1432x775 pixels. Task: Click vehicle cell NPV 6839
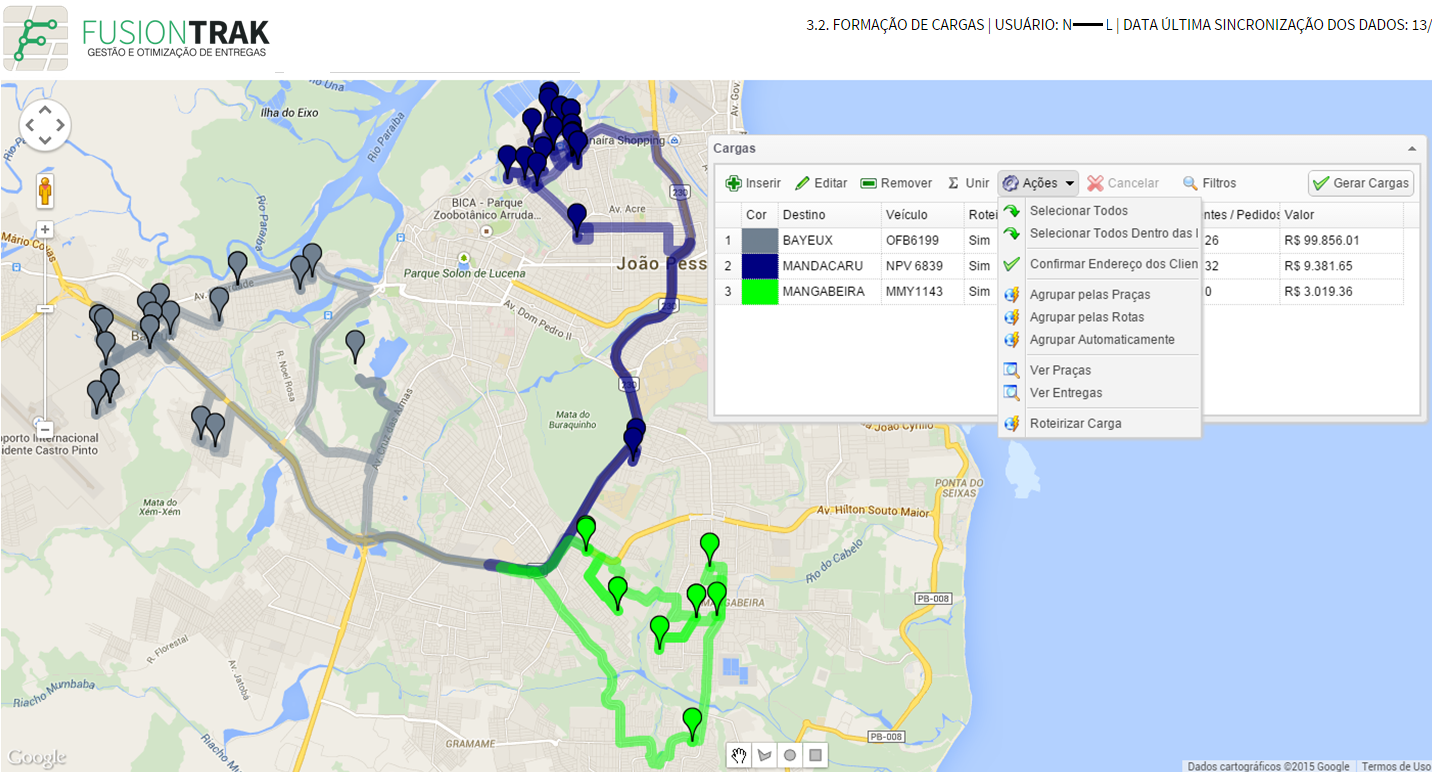(x=922, y=266)
